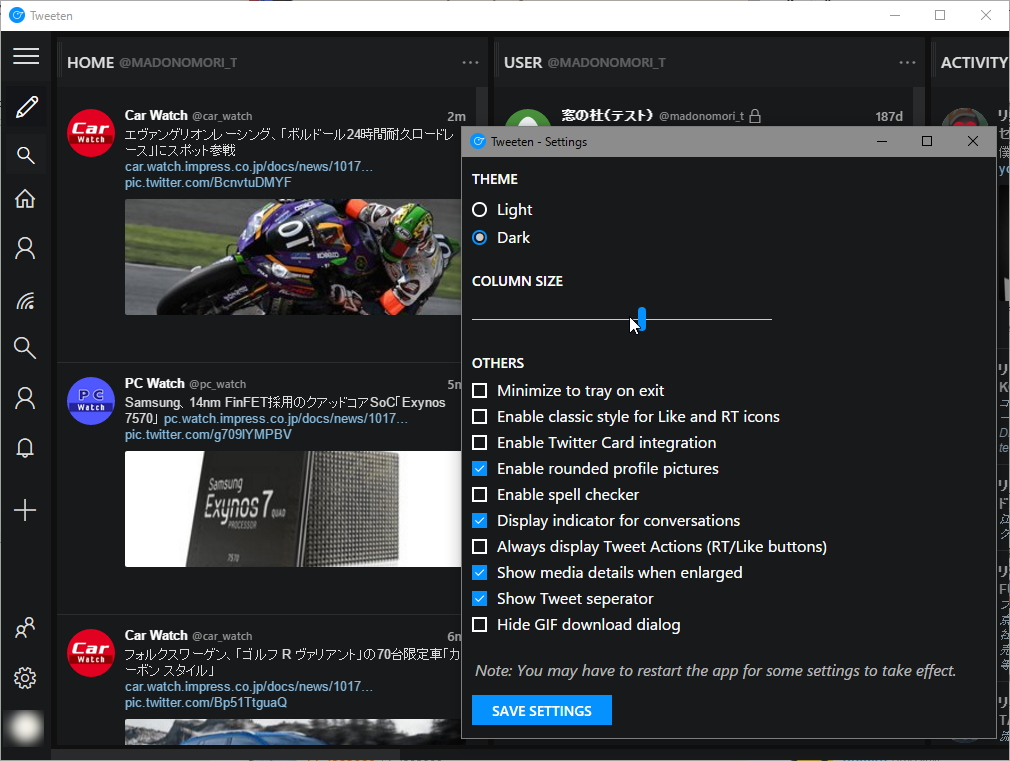Open the accounts people icon

coord(25,628)
